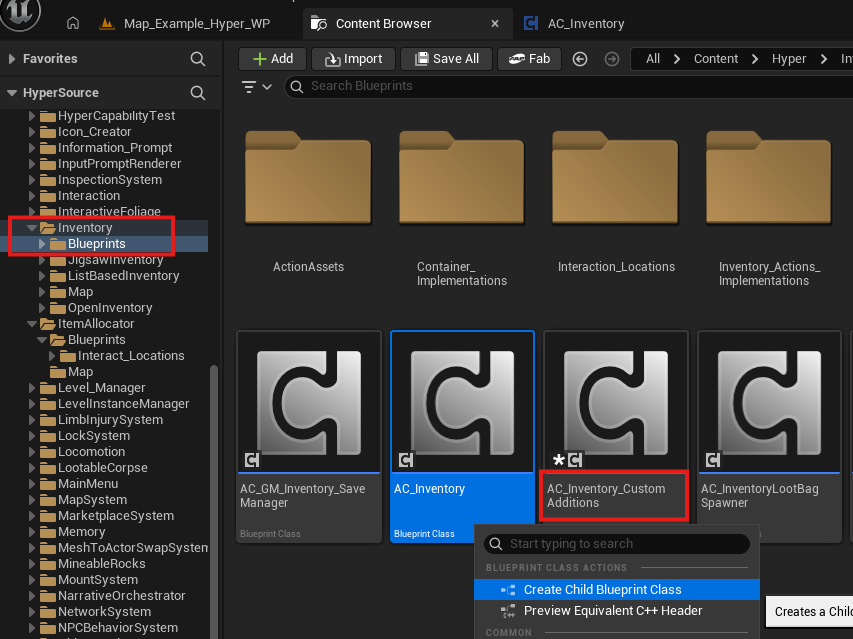Select the MarketplaceSystem folder
The width and height of the screenshot is (853, 639).
click(116, 516)
